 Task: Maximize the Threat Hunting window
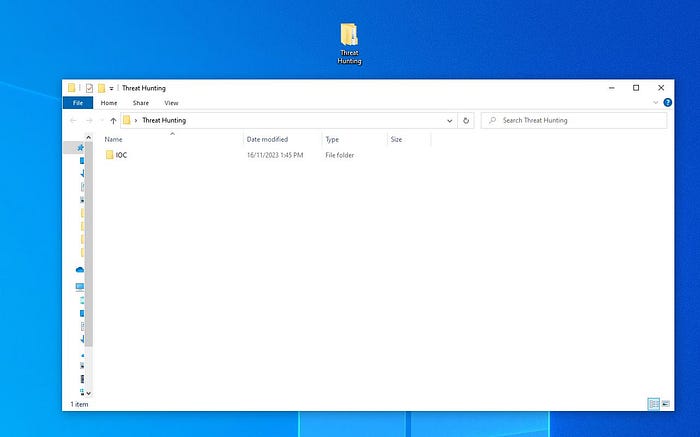pyautogui.click(x=636, y=88)
